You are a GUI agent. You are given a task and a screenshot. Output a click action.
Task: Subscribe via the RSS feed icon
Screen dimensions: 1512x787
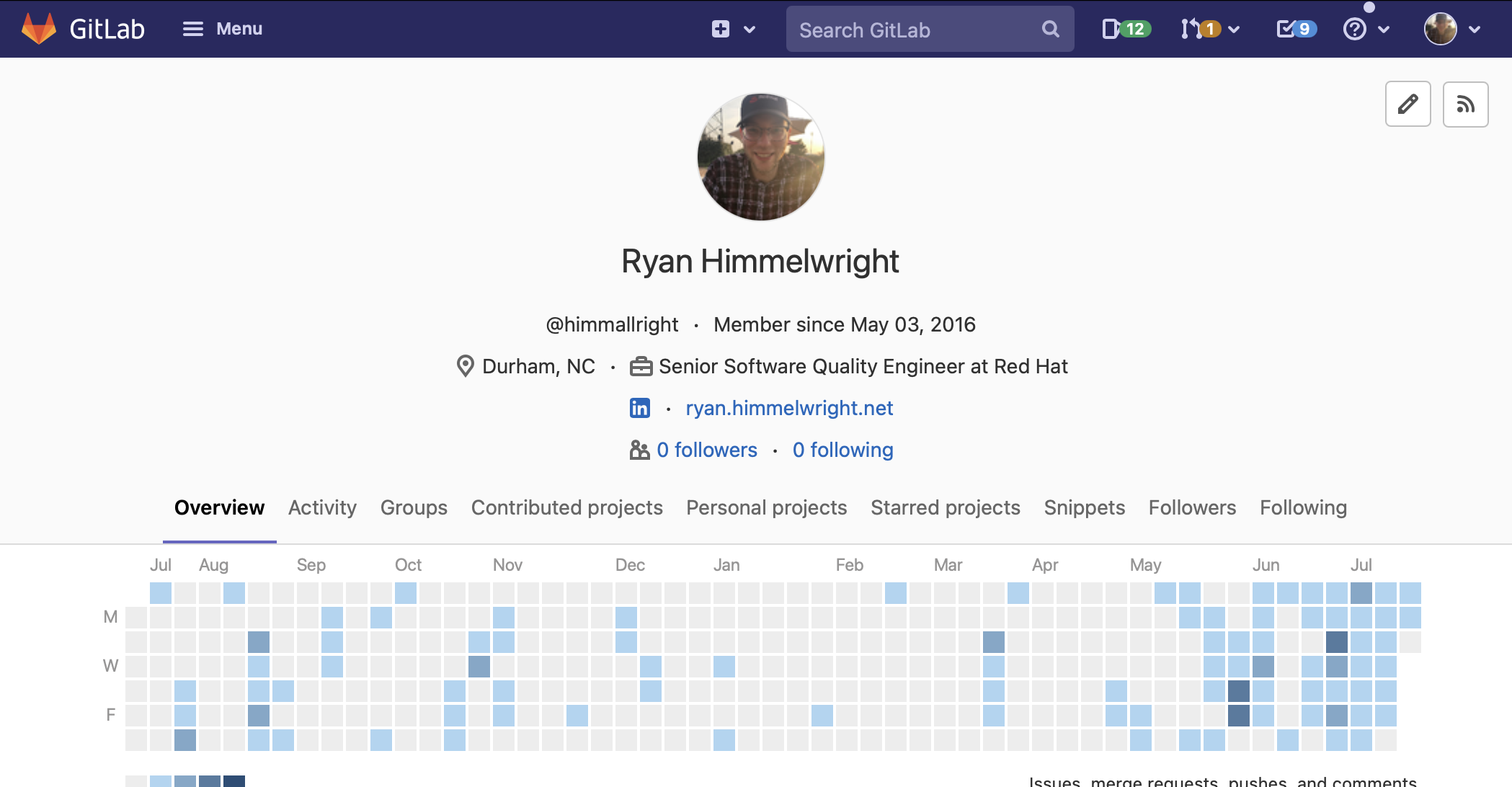point(1465,105)
